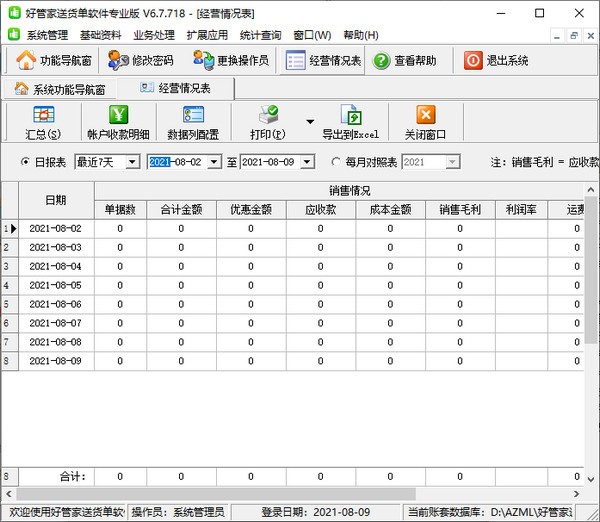Screen dimensions: 600x522
Task: Open the 窗口(W) menu
Action: point(312,35)
